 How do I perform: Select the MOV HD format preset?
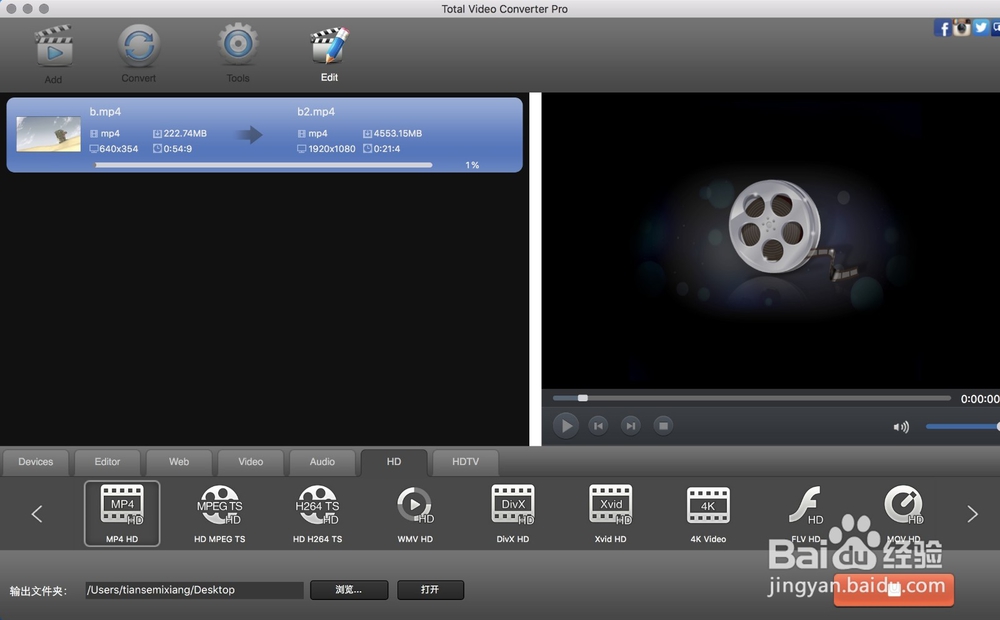pyautogui.click(x=904, y=513)
